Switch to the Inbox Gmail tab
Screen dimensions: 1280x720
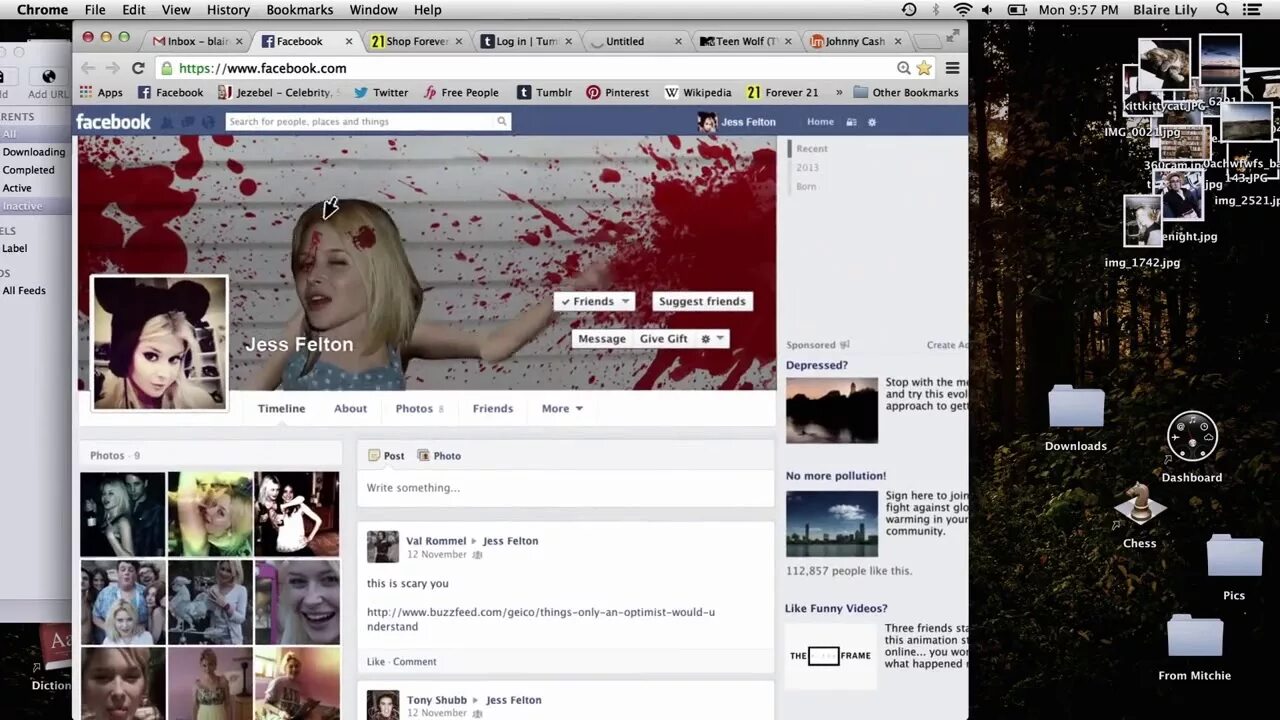click(195, 41)
